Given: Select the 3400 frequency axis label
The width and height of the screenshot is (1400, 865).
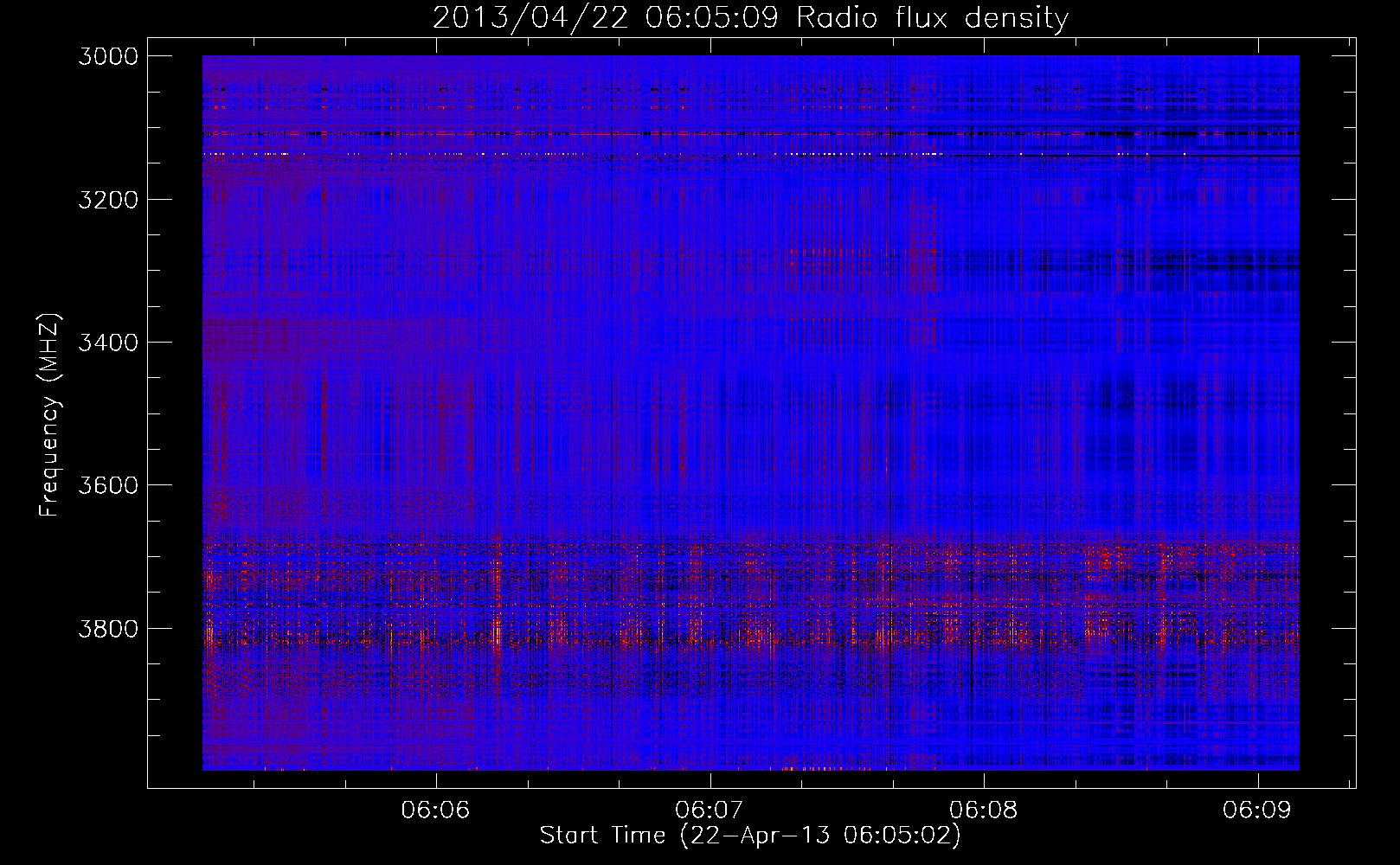Looking at the screenshot, I should [x=108, y=343].
